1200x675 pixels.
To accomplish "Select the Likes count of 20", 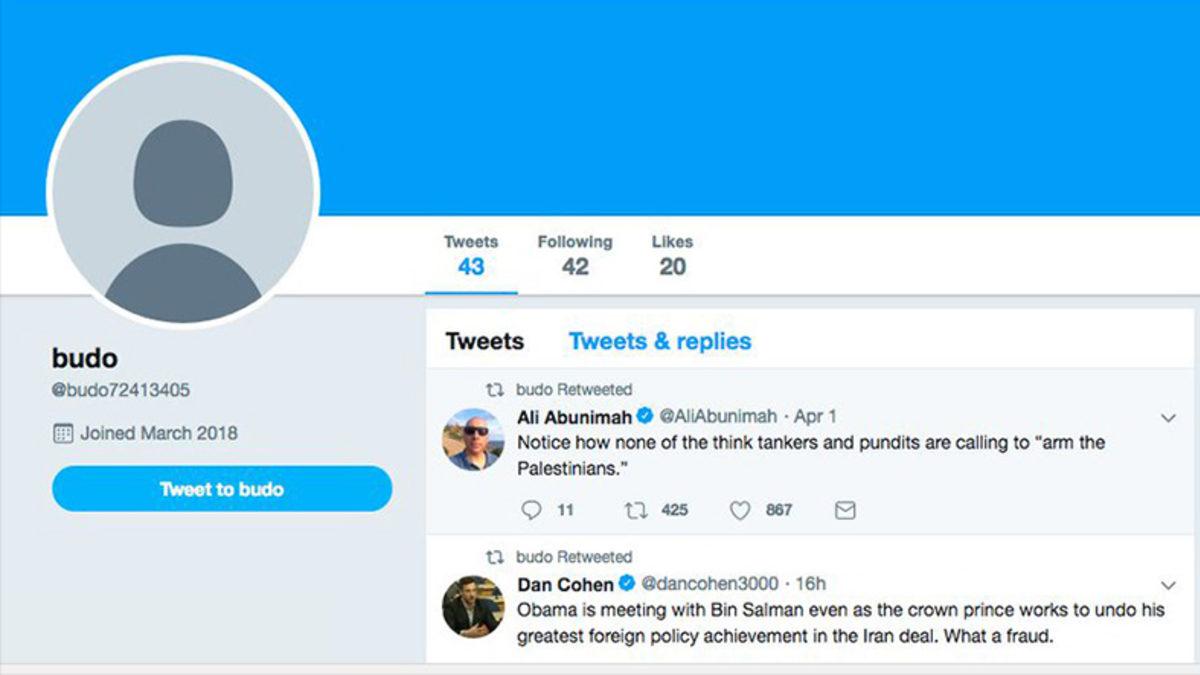I will (x=672, y=255).
